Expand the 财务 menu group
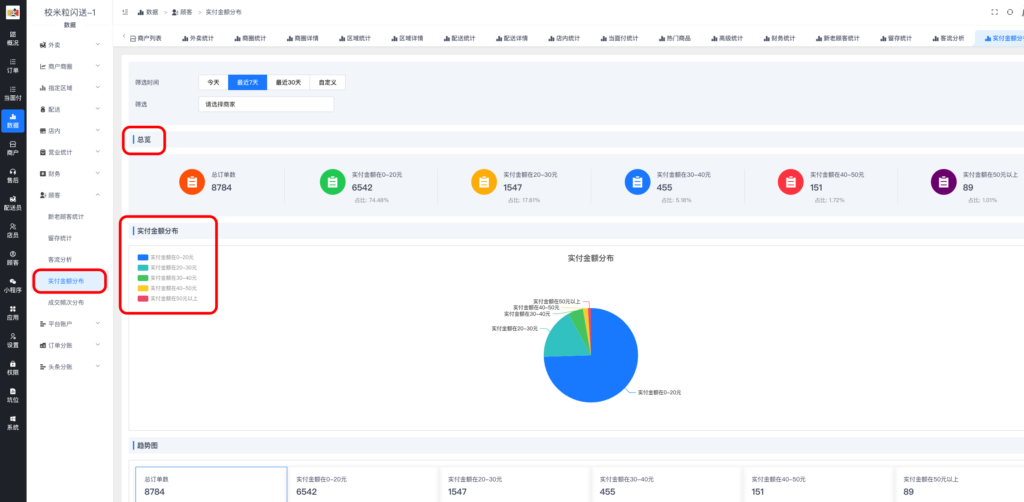Image resolution: width=1024 pixels, height=502 pixels. [x=70, y=173]
